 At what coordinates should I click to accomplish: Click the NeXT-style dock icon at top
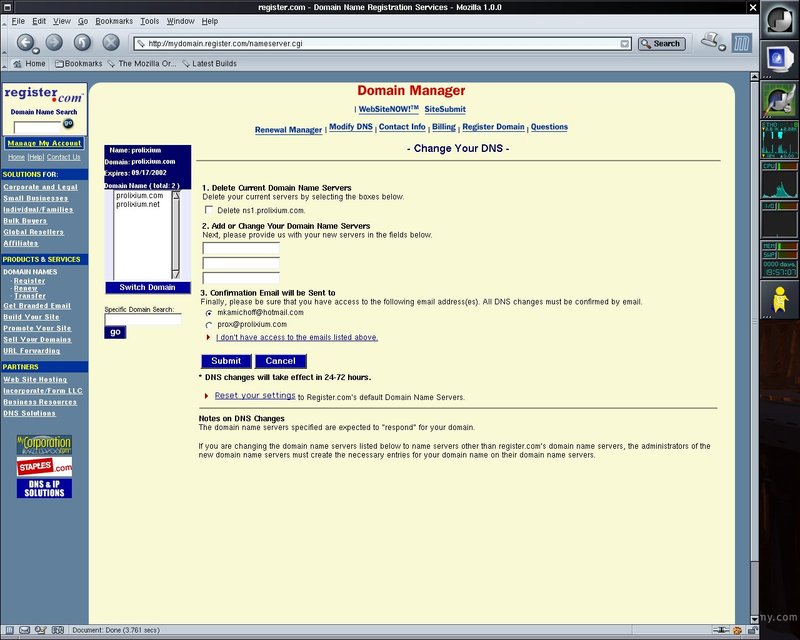pos(779,19)
